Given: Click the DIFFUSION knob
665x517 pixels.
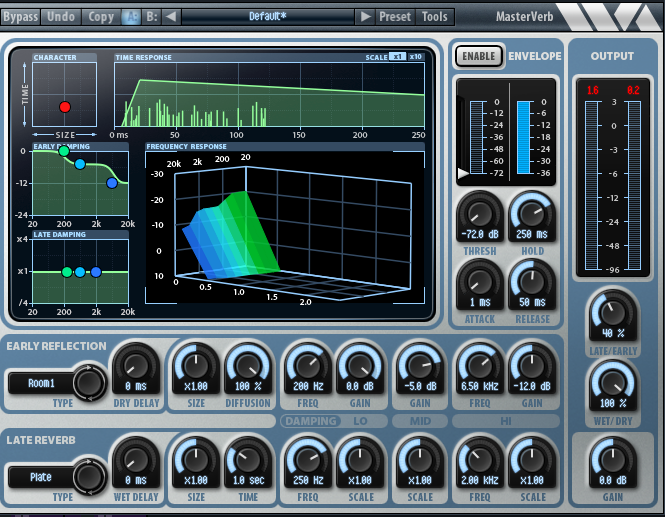Looking at the screenshot, I should pyautogui.click(x=248, y=365).
